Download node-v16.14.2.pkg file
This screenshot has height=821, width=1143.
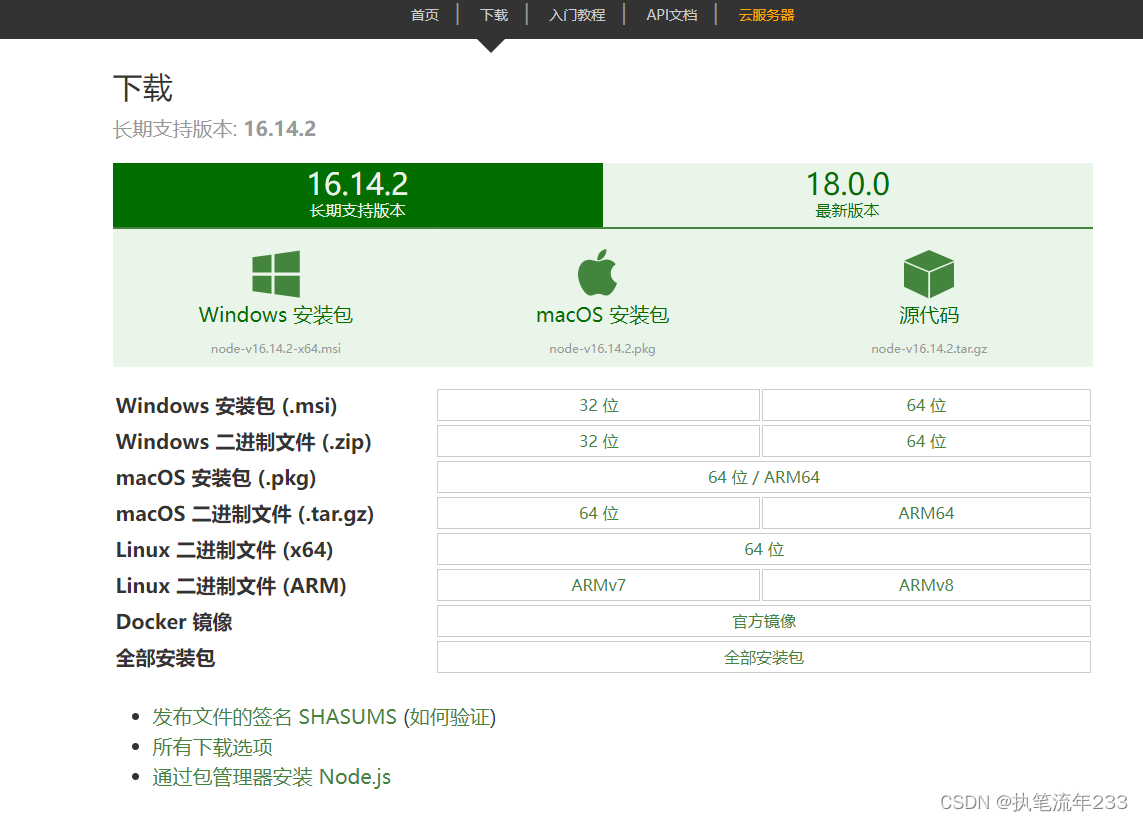[x=602, y=349]
